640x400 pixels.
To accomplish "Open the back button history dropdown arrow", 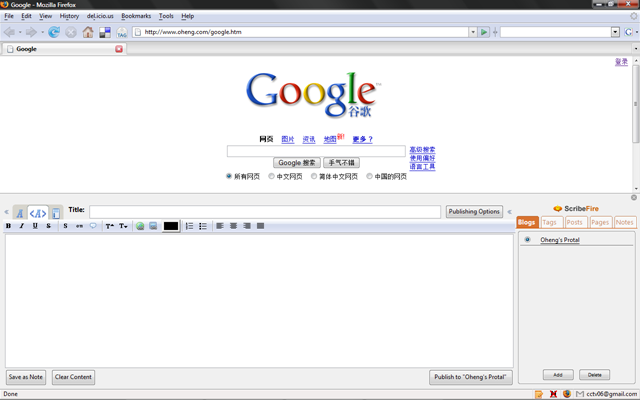I will pos(21,32).
